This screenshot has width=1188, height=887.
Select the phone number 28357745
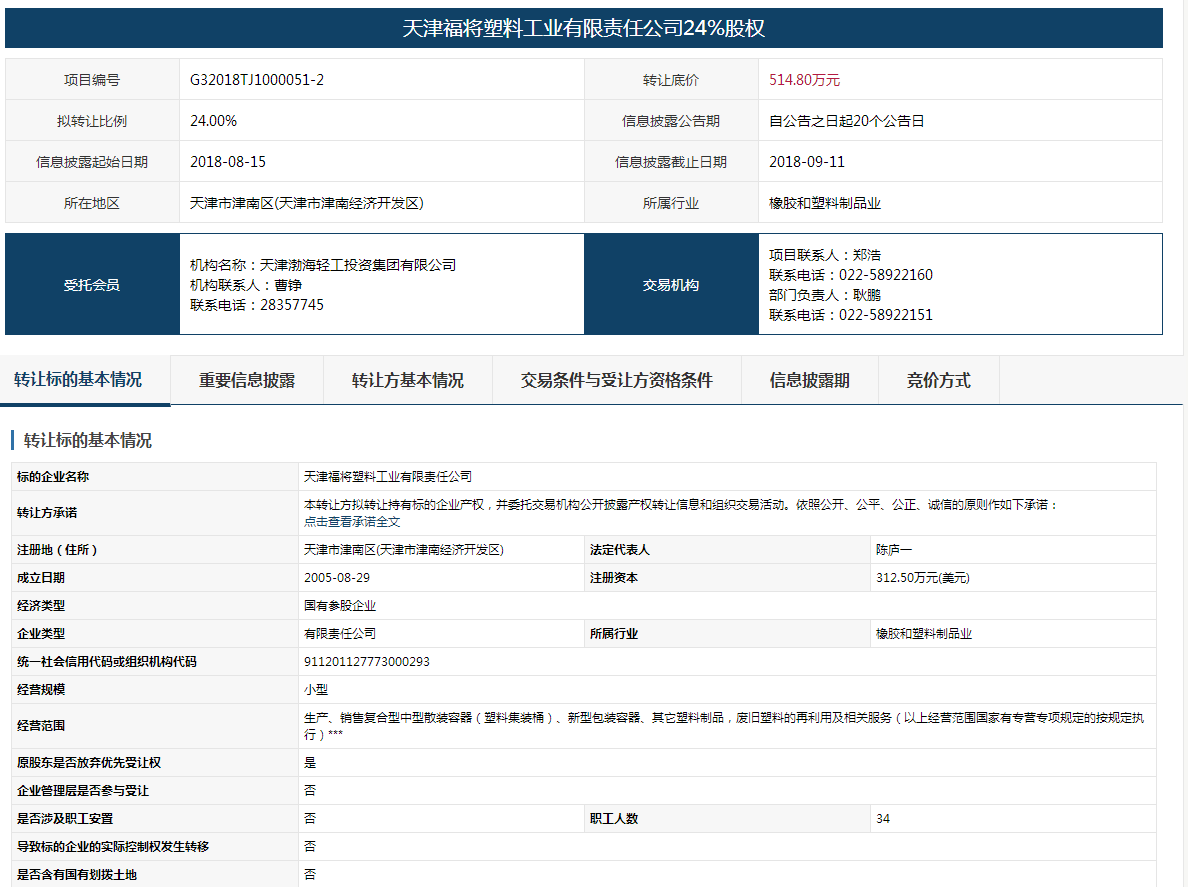[292, 305]
